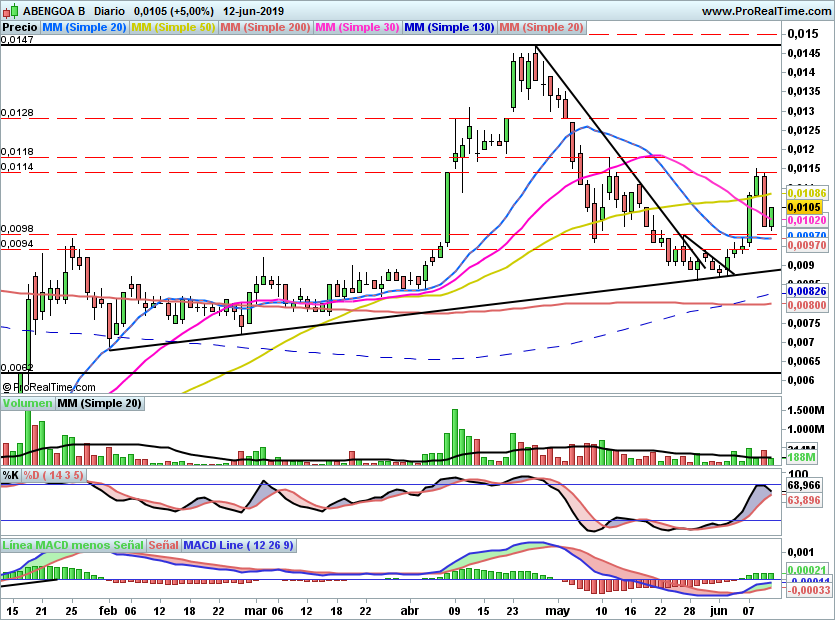Click the current price tag 0,0105

805,207
